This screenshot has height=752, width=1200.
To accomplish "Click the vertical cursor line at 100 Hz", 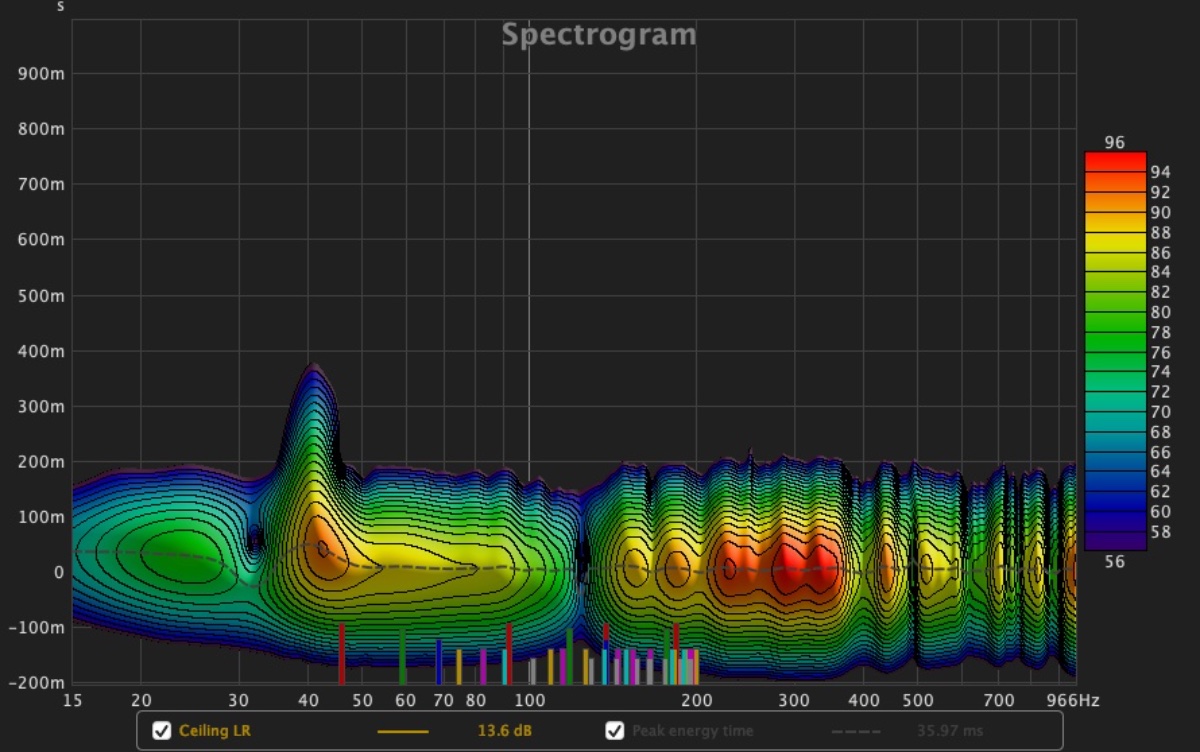I will point(529,300).
